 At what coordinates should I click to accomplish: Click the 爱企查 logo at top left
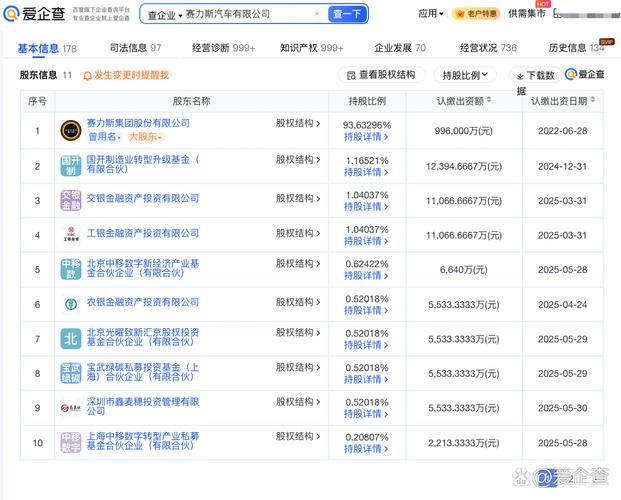[34, 14]
